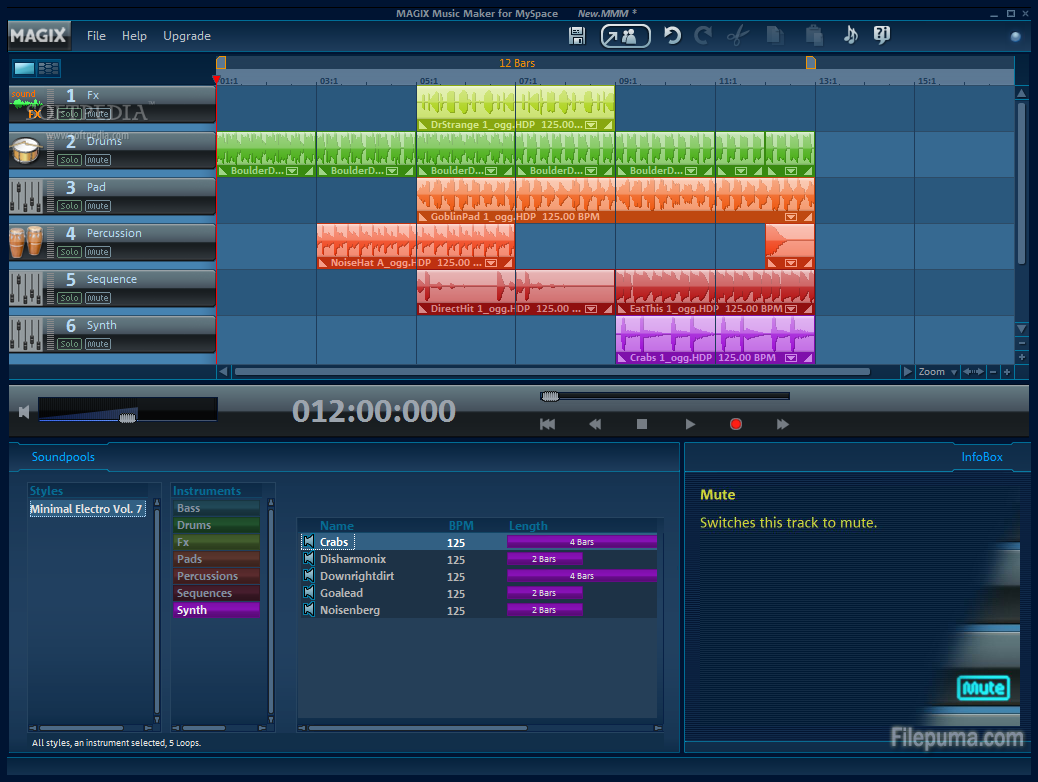Open the dropdown arrow on the first BoulderD clip
Viewport: 1038px width, 782px height.
(291, 170)
